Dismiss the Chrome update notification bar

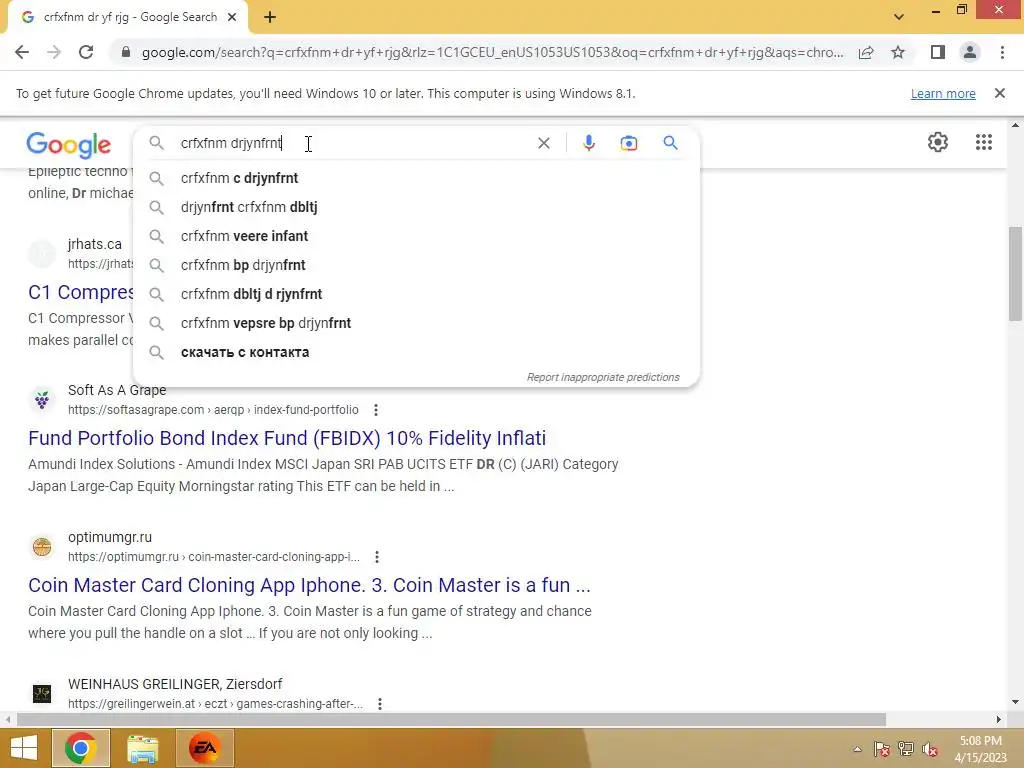pos(999,93)
